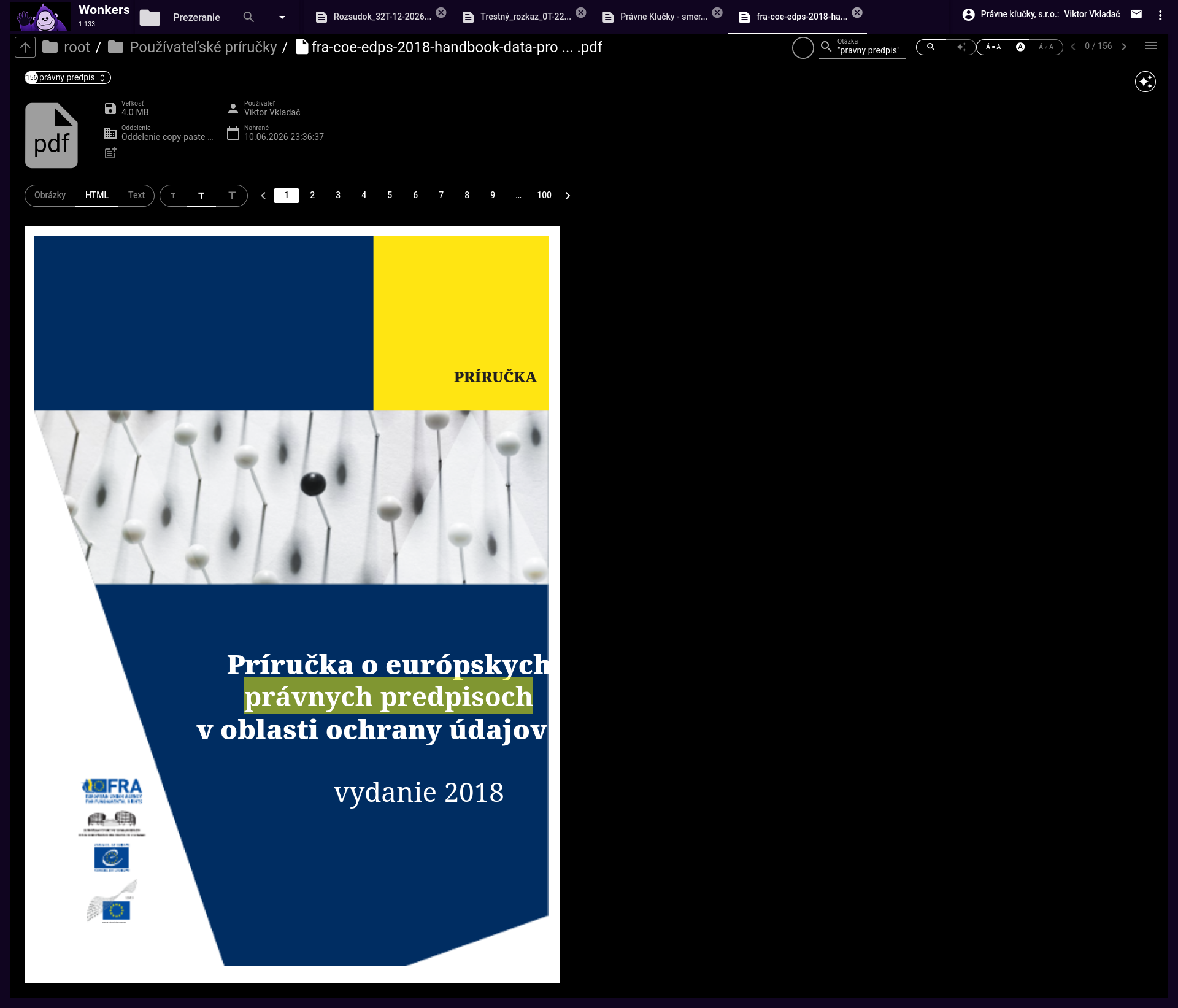Click the department building icon
Viewport: 1178px width, 1008px height.
pos(110,133)
